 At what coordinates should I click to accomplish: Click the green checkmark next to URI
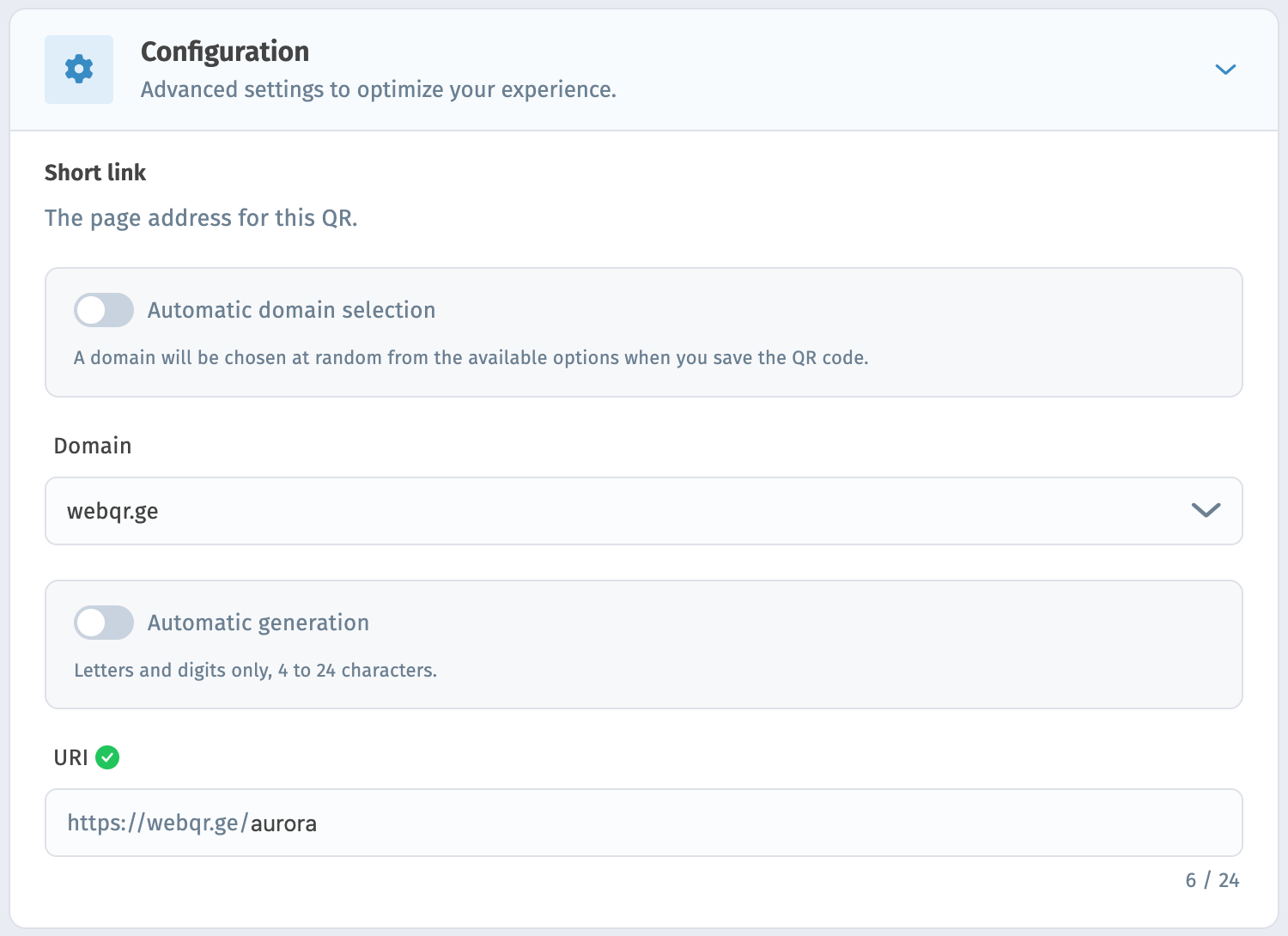tap(107, 757)
